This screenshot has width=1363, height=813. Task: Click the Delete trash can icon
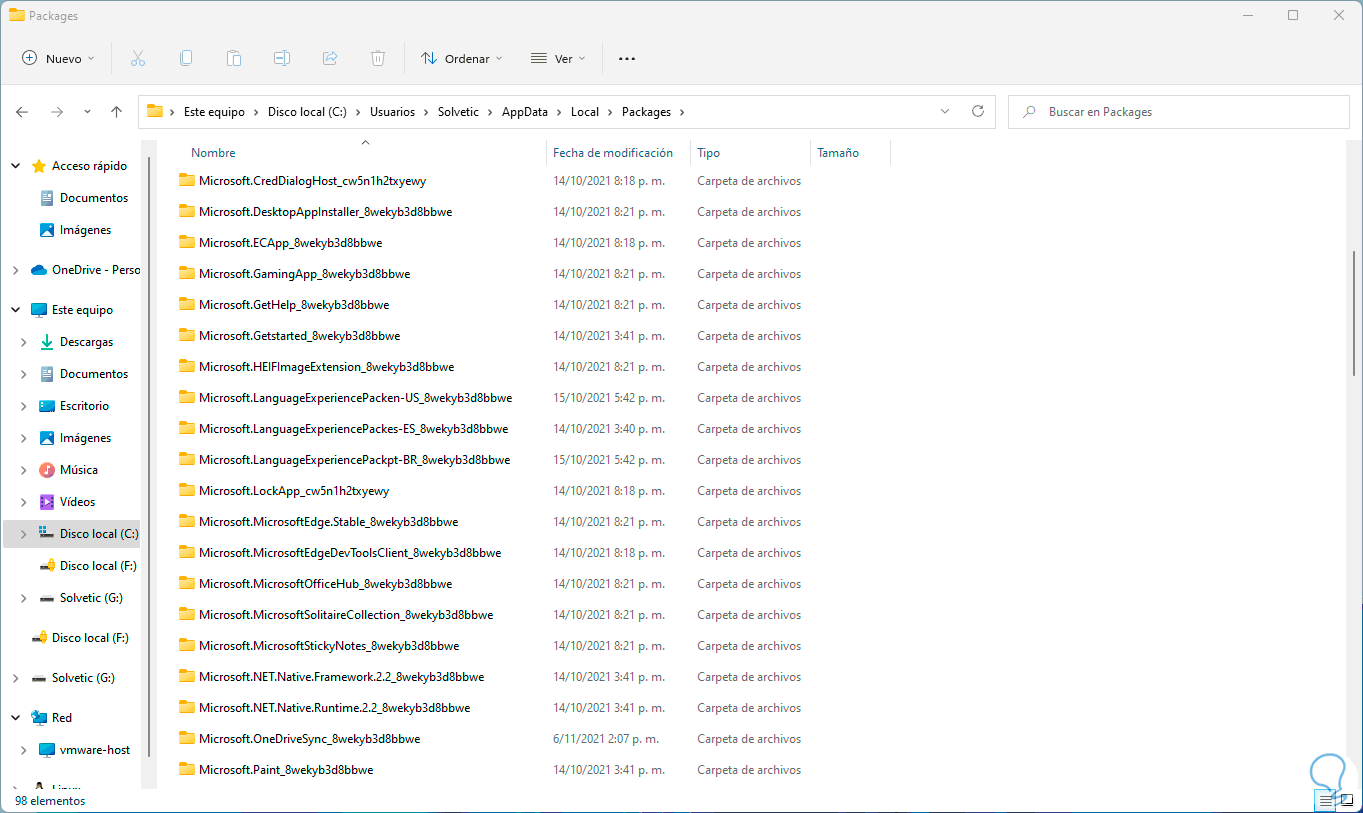[x=378, y=59]
